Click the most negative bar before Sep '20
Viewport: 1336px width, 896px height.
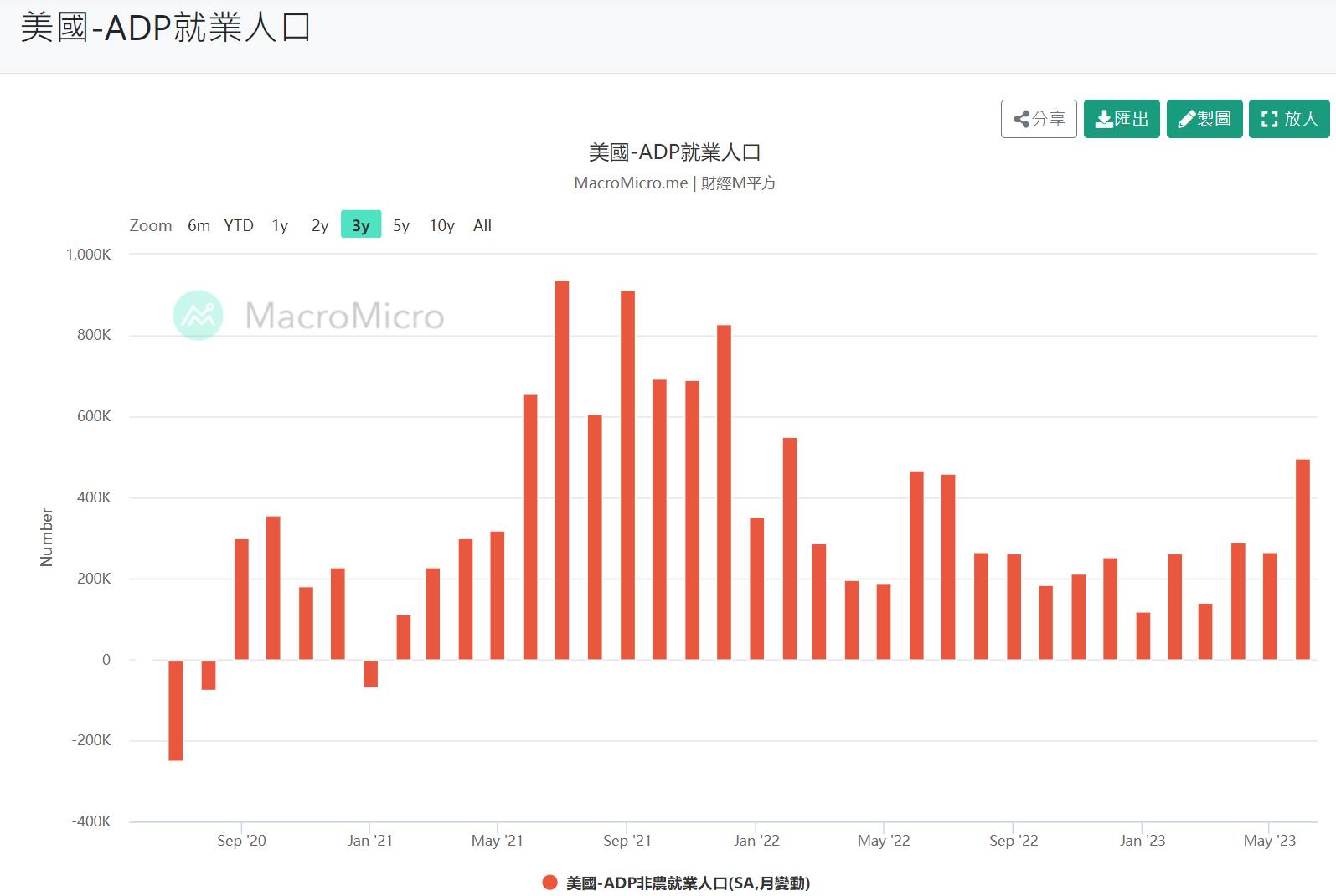176,710
